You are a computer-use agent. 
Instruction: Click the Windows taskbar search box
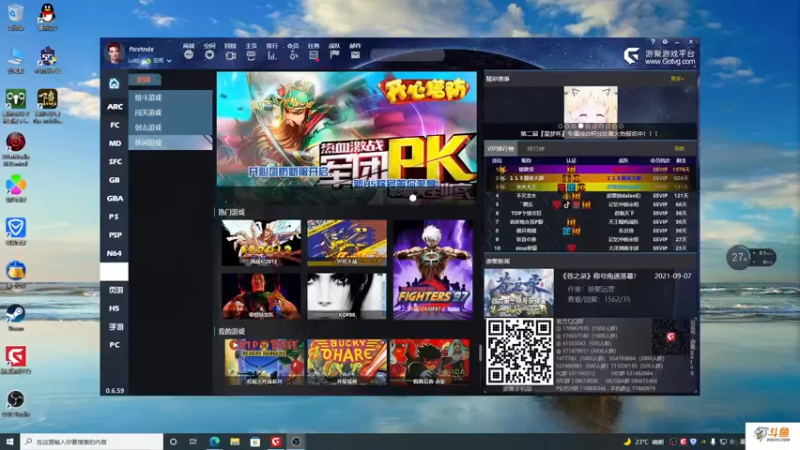[92, 441]
